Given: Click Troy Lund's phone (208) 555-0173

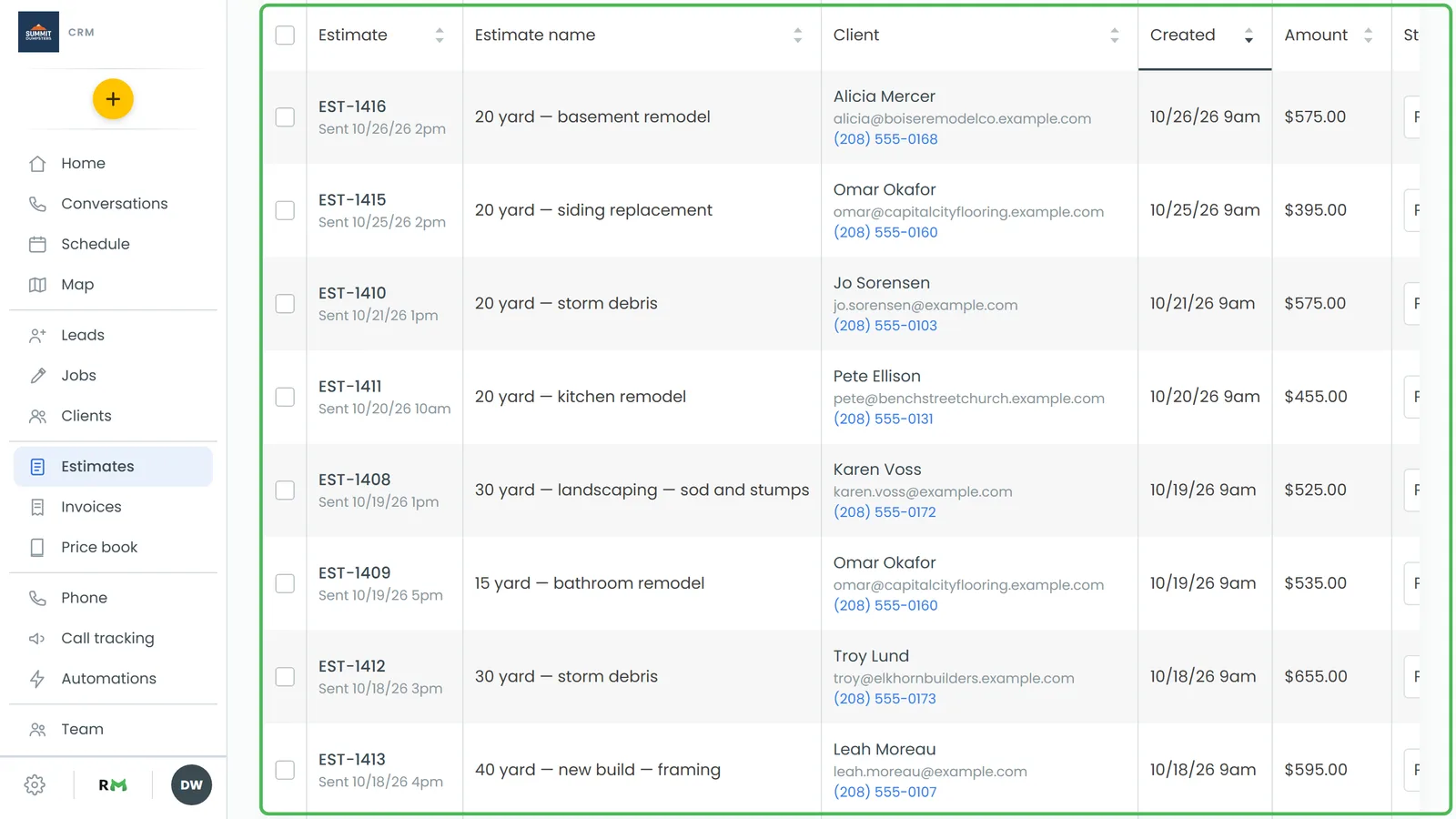Looking at the screenshot, I should pyautogui.click(x=885, y=699).
